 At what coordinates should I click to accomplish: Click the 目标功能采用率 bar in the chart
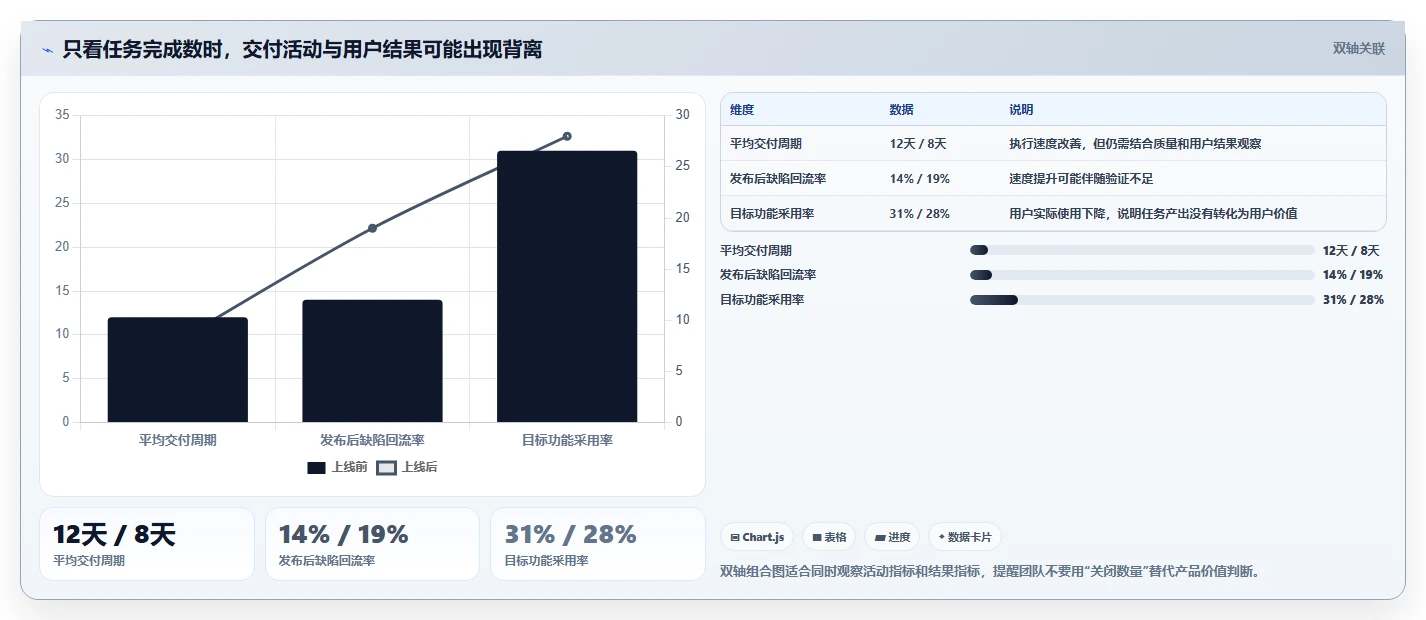pos(567,287)
